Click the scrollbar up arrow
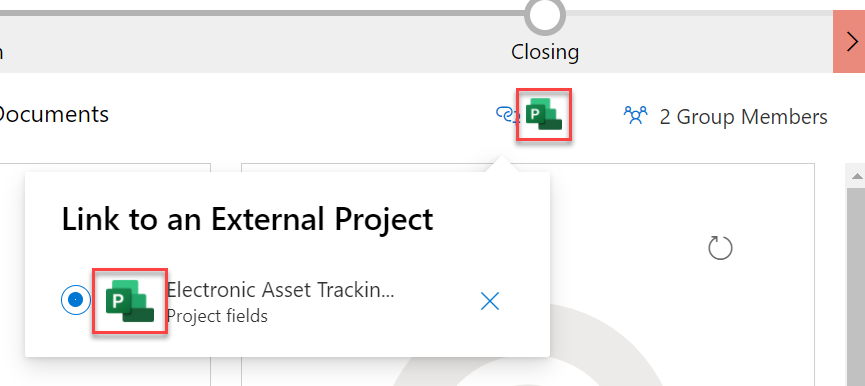Image resolution: width=865 pixels, height=386 pixels. (857, 176)
